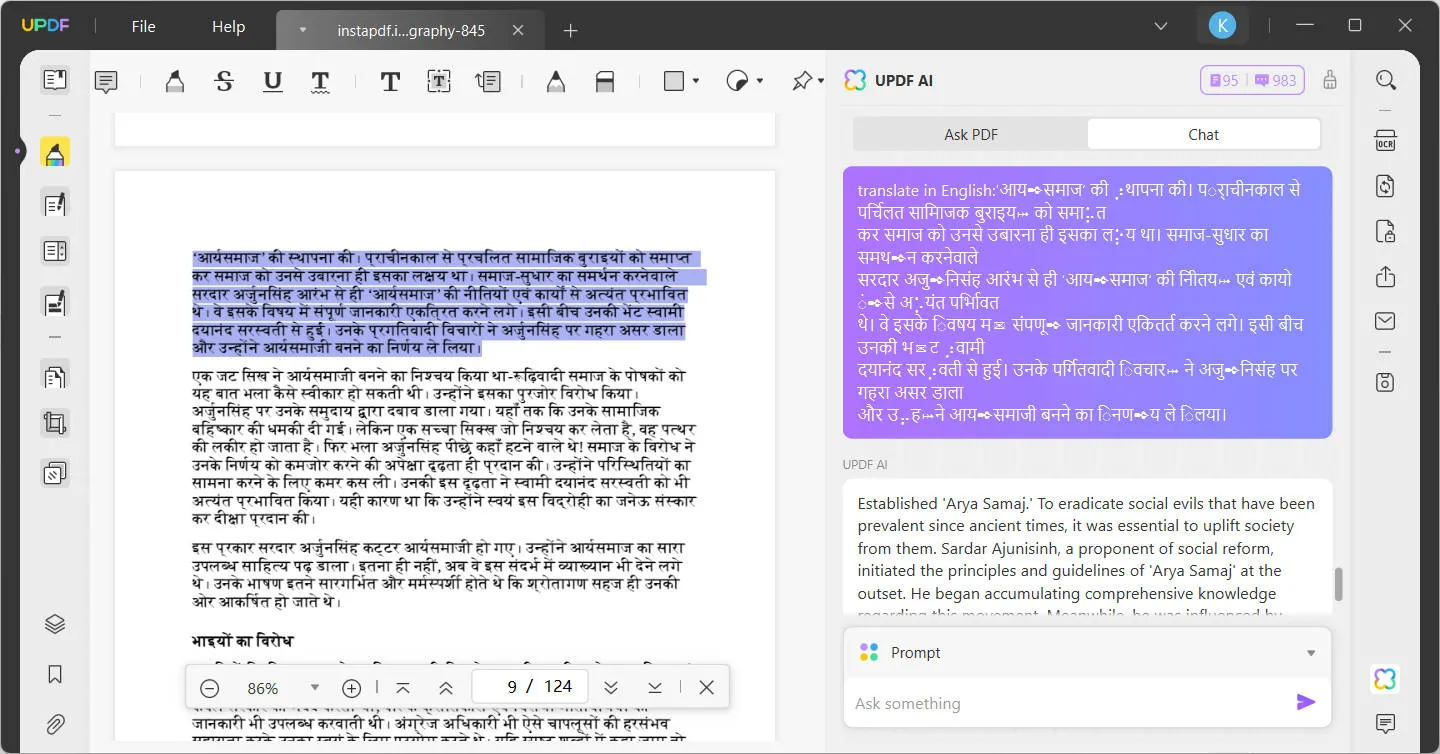Select the Strikethrough tool
Image resolution: width=1440 pixels, height=754 pixels.
point(224,82)
